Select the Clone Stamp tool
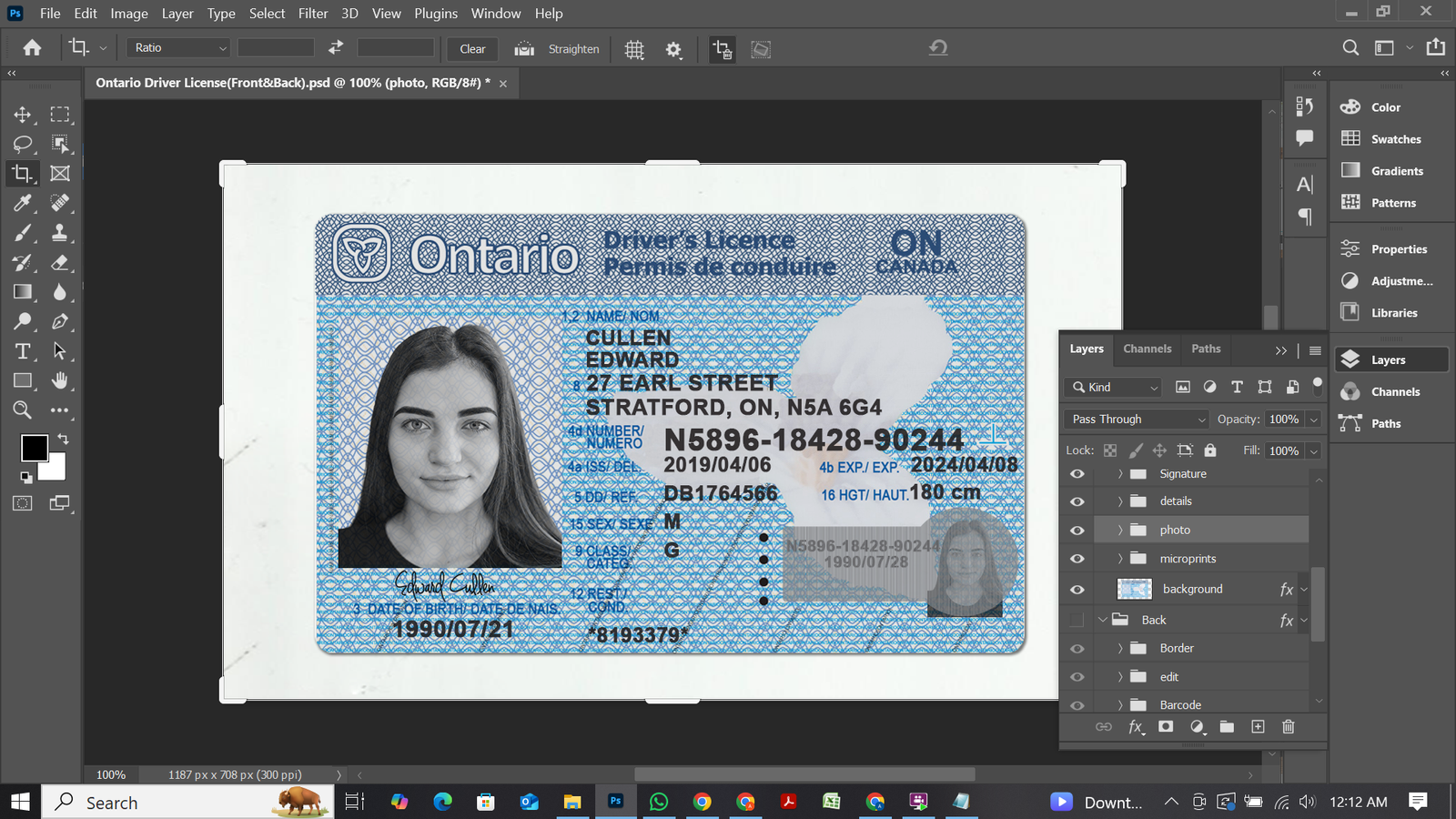 (60, 233)
